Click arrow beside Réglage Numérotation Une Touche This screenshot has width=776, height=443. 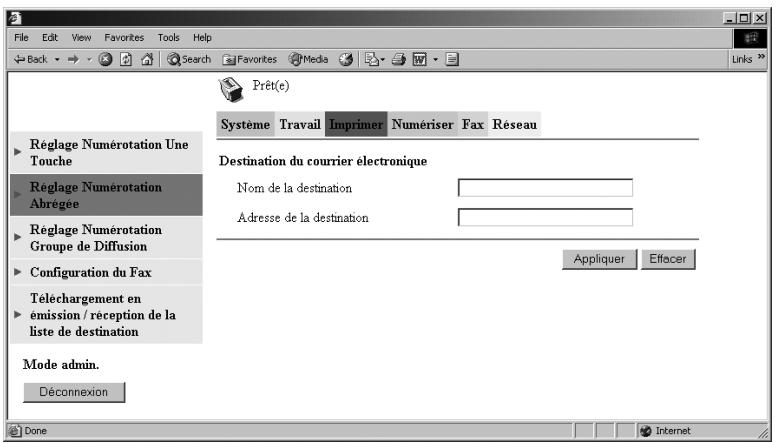point(18,152)
